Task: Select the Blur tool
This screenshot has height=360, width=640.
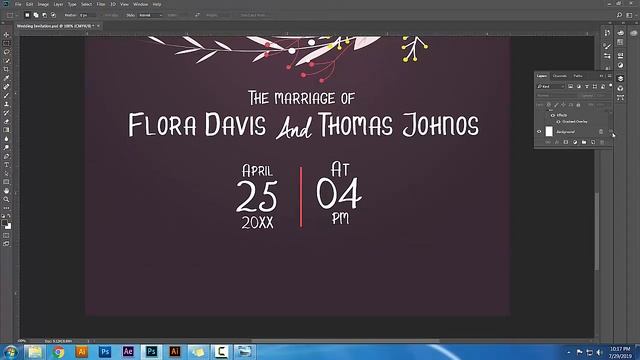Action: [6, 139]
